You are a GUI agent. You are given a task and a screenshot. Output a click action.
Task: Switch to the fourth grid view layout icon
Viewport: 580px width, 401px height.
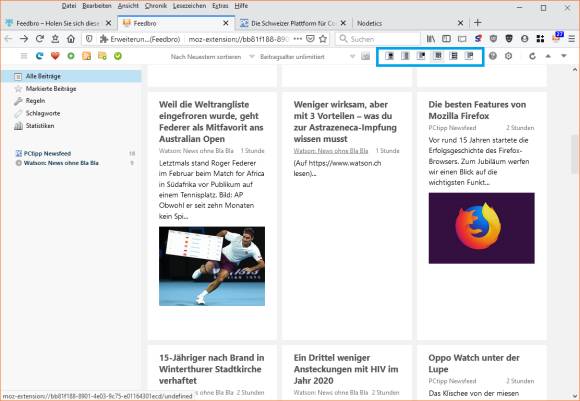click(438, 56)
